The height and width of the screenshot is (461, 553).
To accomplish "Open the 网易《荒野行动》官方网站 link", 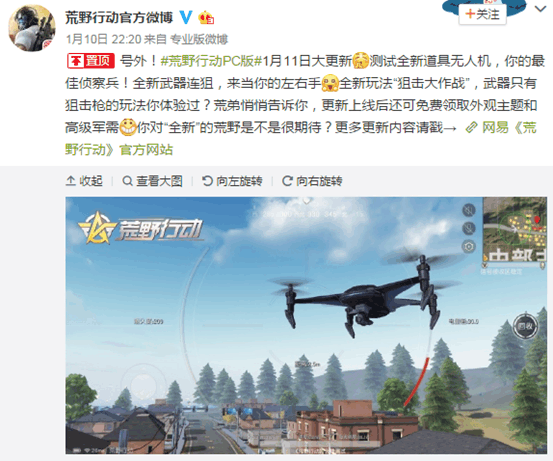I will pos(301,138).
